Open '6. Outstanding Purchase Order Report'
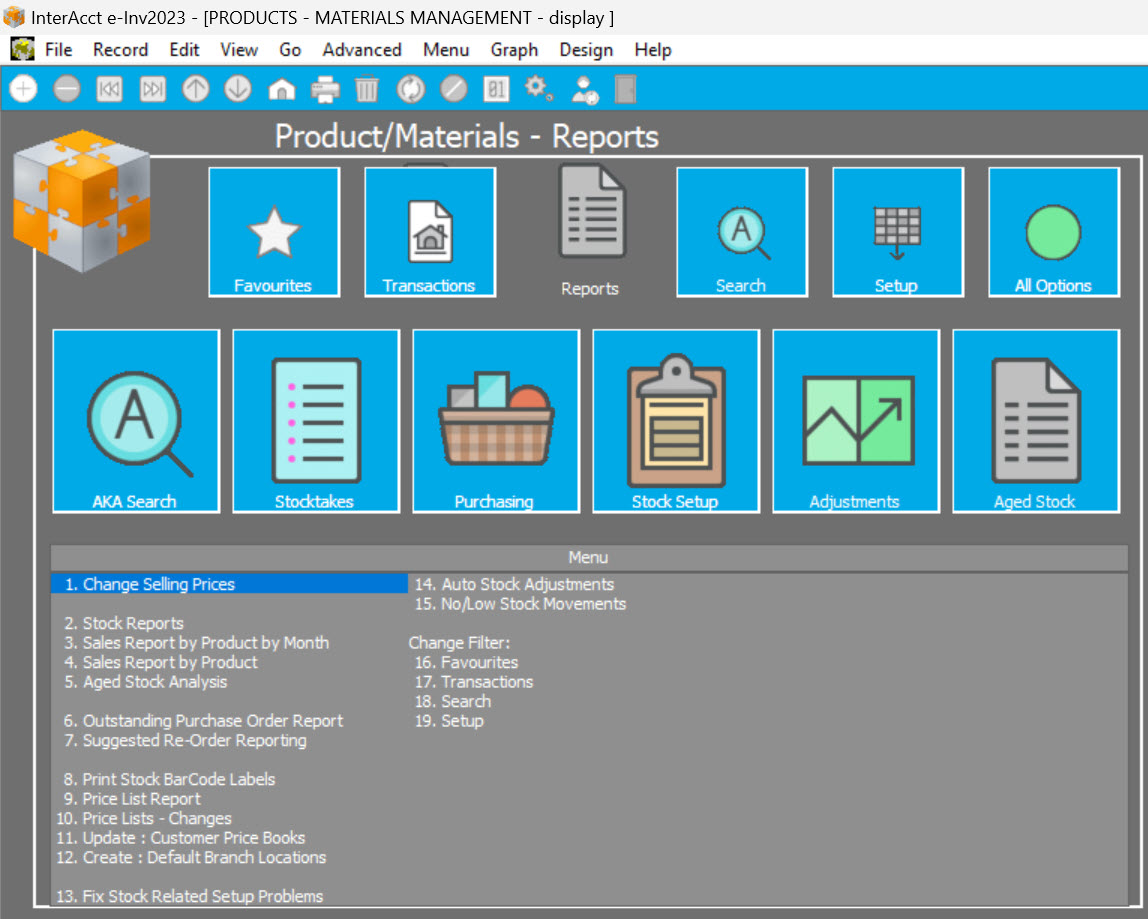The image size is (1148, 919). (204, 721)
